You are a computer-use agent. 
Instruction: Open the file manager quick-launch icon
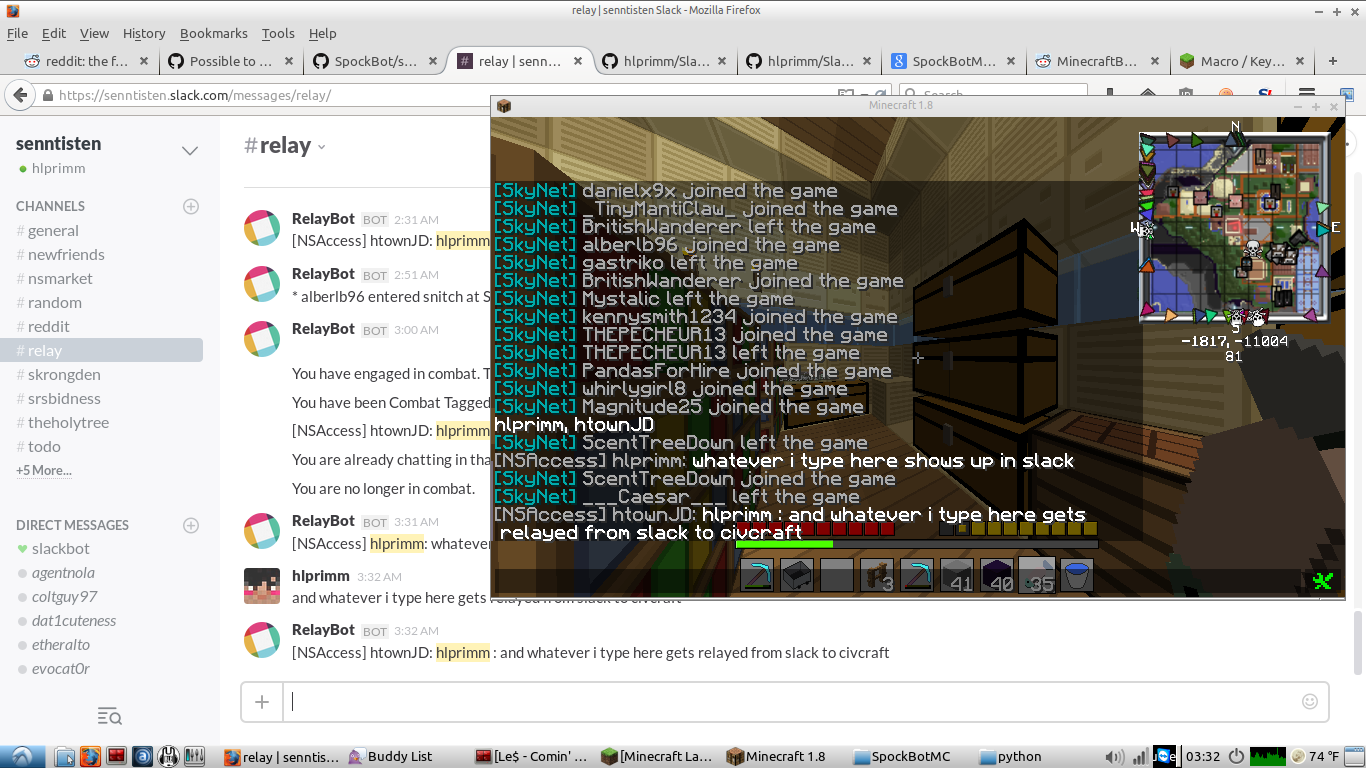pyautogui.click(x=64, y=756)
